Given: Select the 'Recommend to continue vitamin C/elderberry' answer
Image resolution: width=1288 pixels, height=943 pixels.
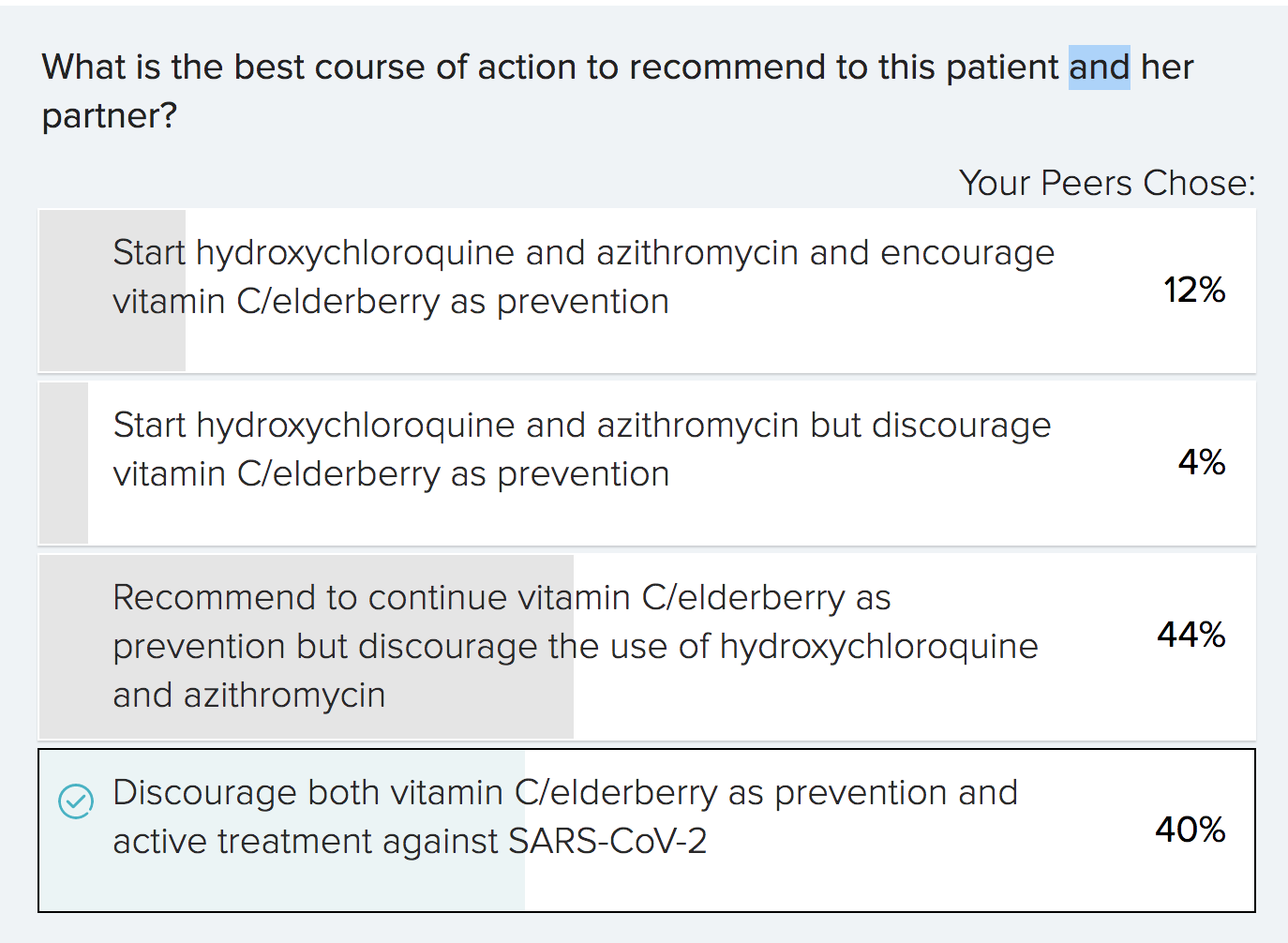Looking at the screenshot, I should (x=647, y=646).
